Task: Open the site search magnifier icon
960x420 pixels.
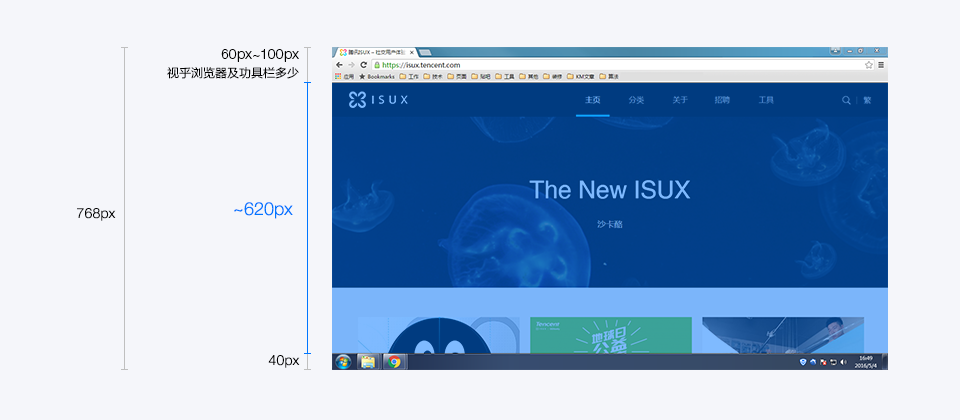Action: click(x=846, y=100)
